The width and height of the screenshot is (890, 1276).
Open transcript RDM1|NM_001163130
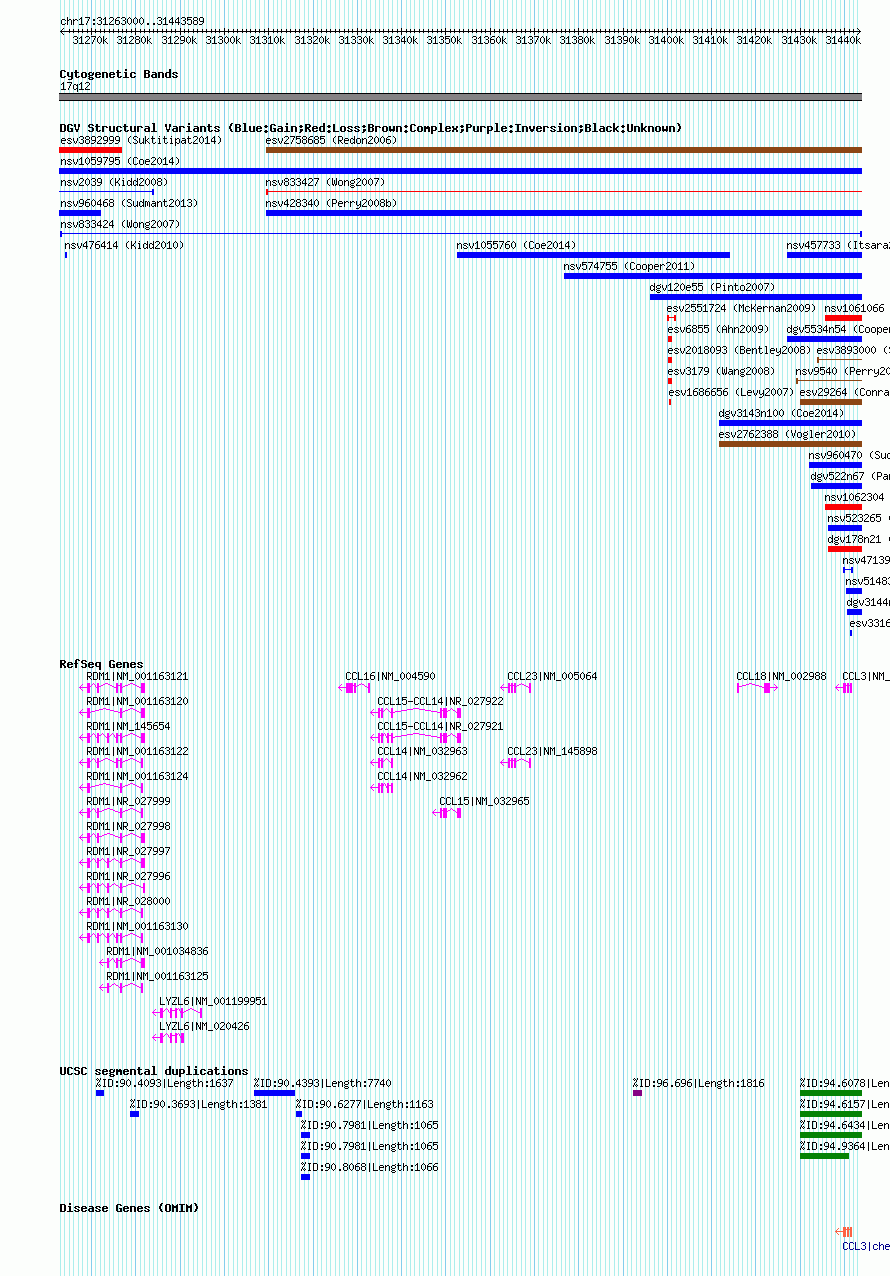tap(137, 926)
